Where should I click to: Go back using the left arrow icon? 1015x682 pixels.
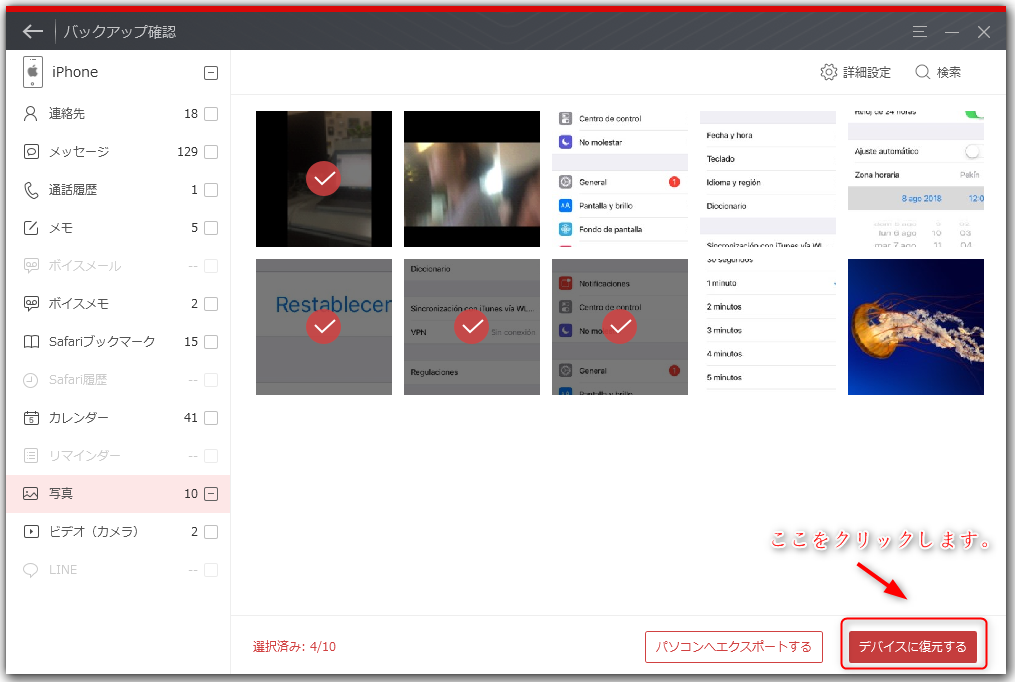tap(32, 31)
